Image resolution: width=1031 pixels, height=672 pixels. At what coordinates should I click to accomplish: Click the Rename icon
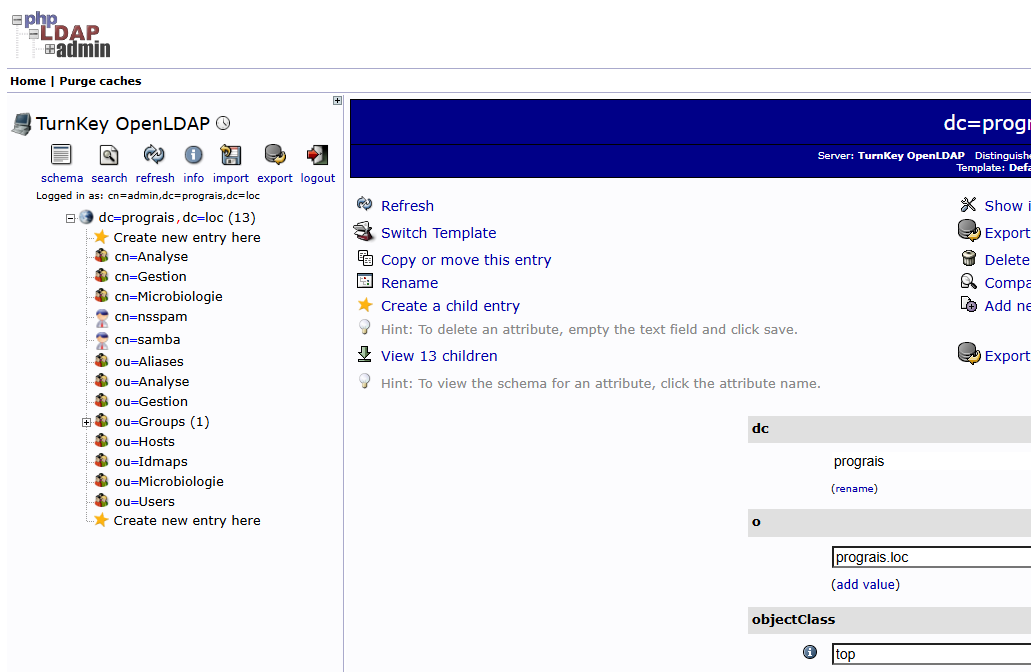tap(365, 281)
